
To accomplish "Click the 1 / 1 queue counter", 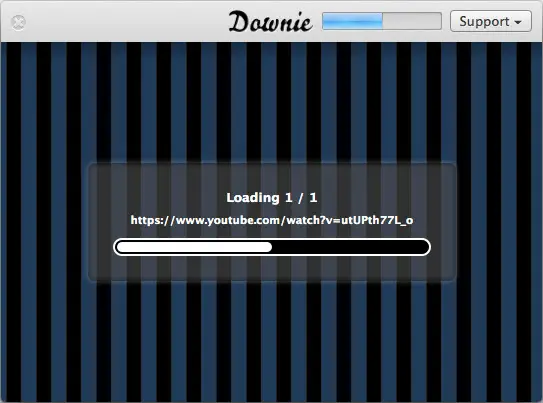I will coord(301,198).
